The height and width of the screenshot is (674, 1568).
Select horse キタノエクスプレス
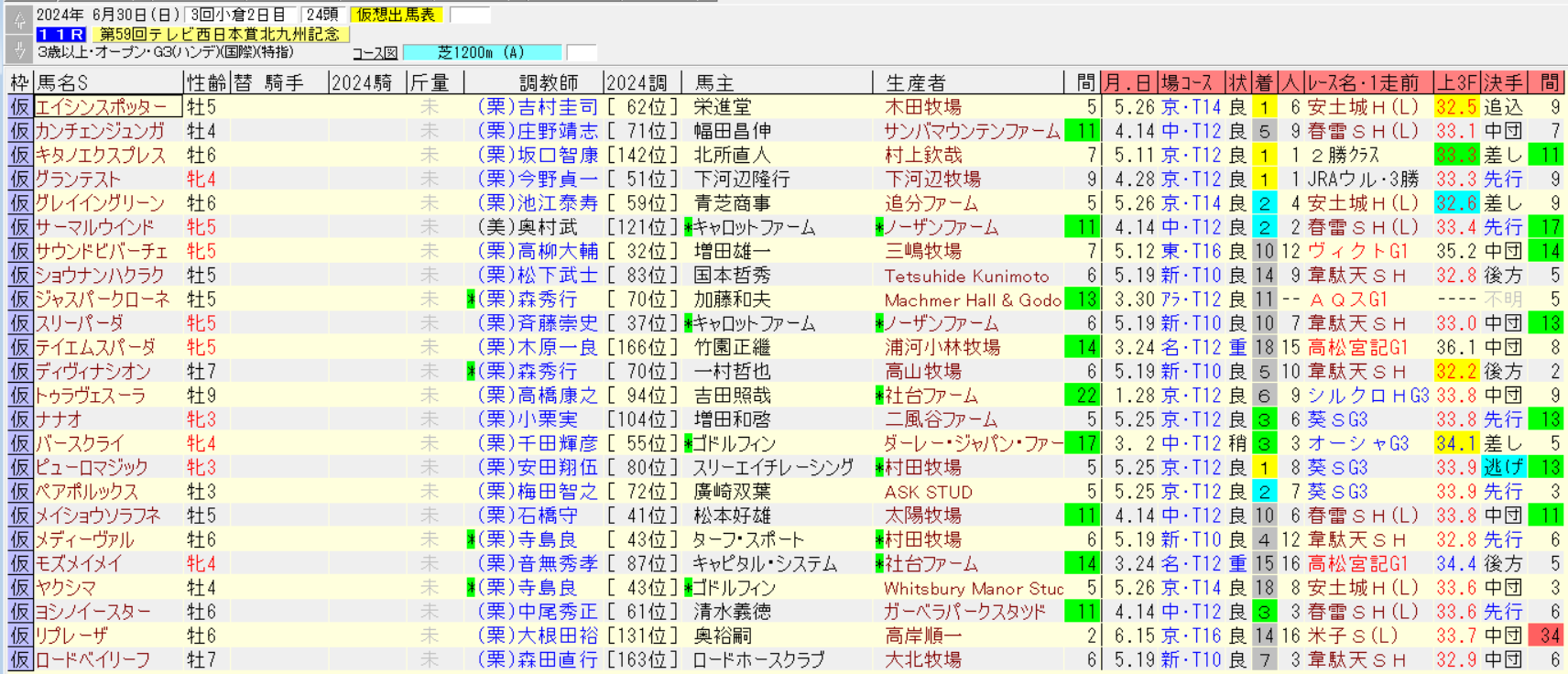point(101,155)
